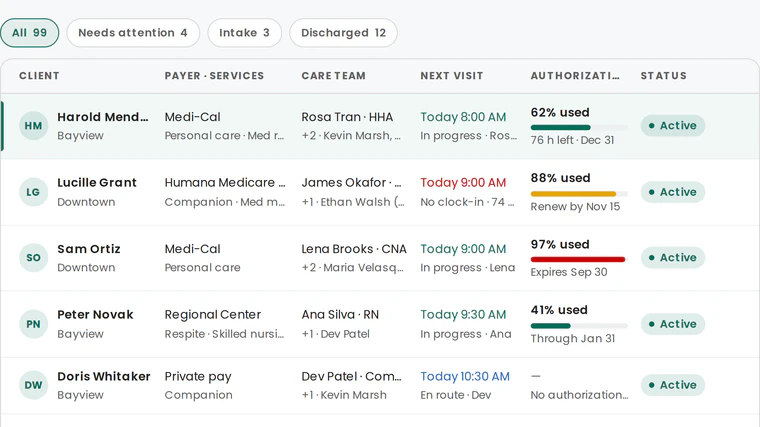Click +1 · Ethan Walsh team member
Viewport: 760px width, 427px height.
(353, 202)
